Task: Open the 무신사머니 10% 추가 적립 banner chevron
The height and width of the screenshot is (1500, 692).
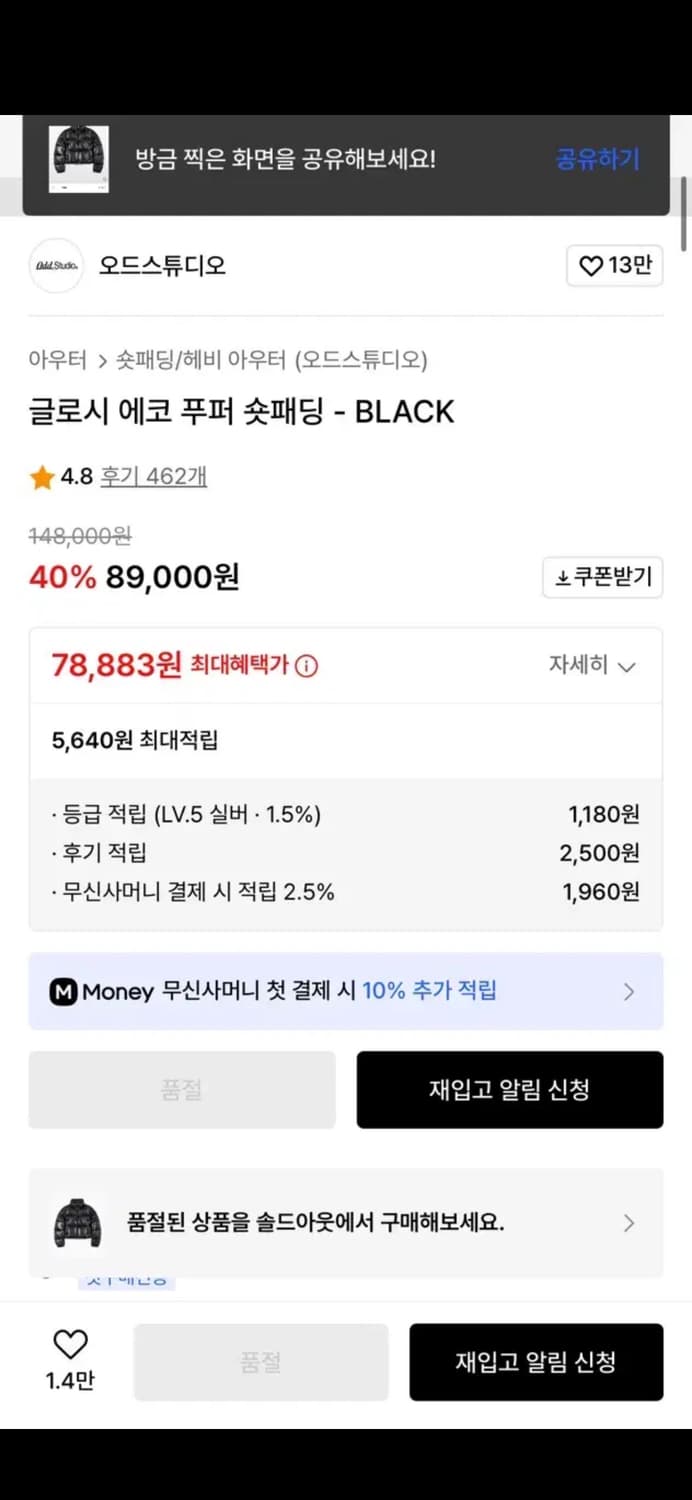Action: (629, 991)
